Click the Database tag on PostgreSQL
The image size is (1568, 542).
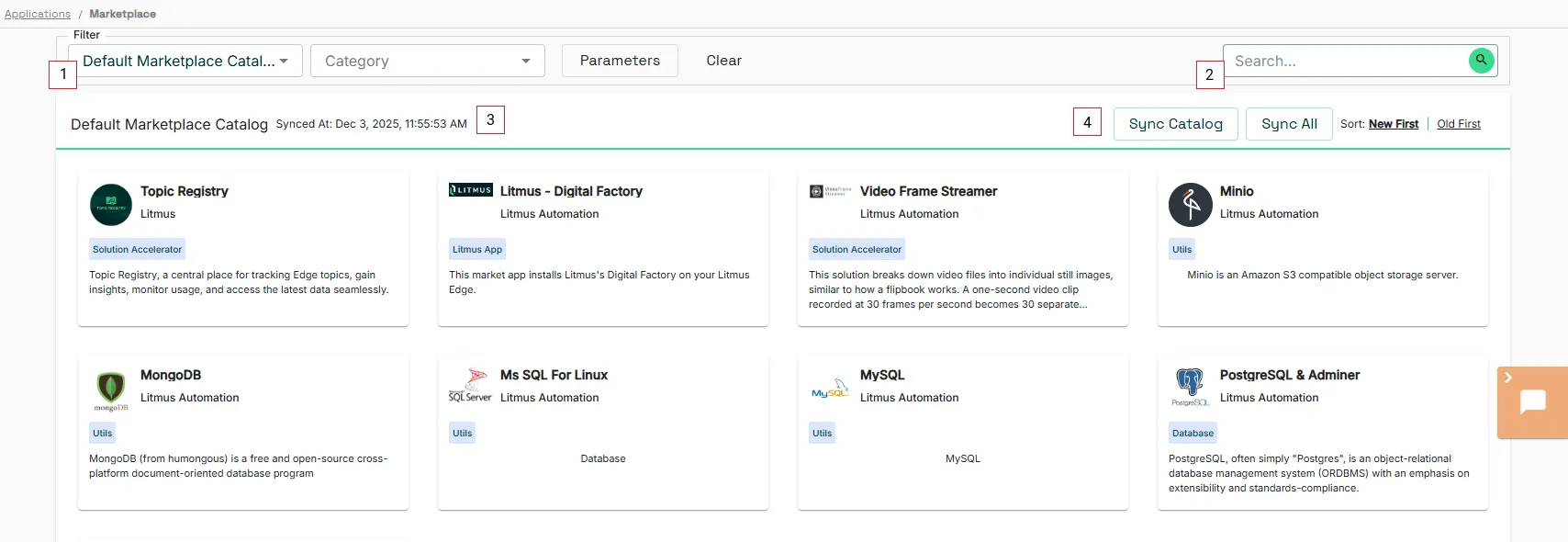1193,433
